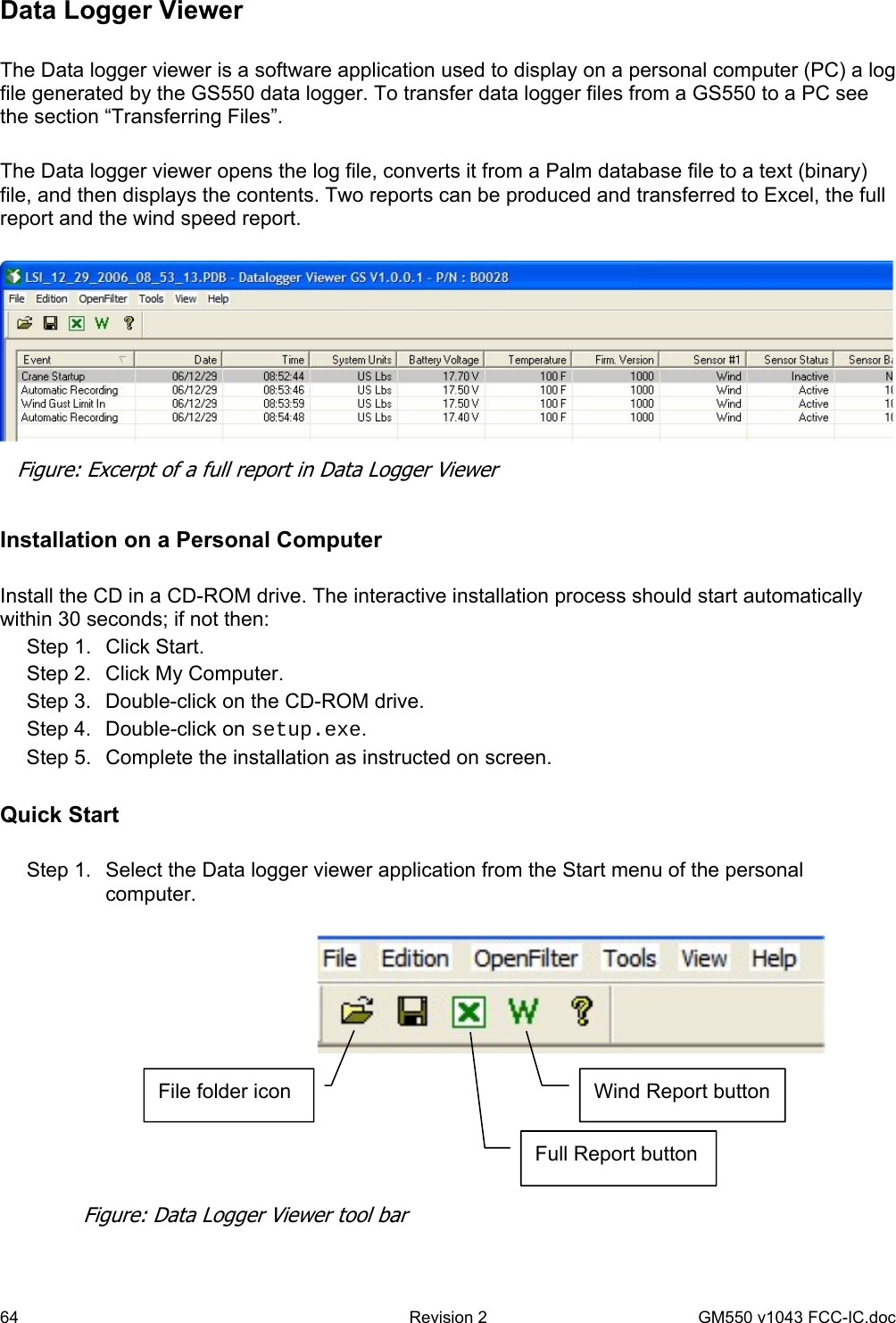Image resolution: width=896 pixels, height=1323 pixels.
Task: Click the application icon in the Datalogger Viewer title bar
Action: click(x=13, y=277)
